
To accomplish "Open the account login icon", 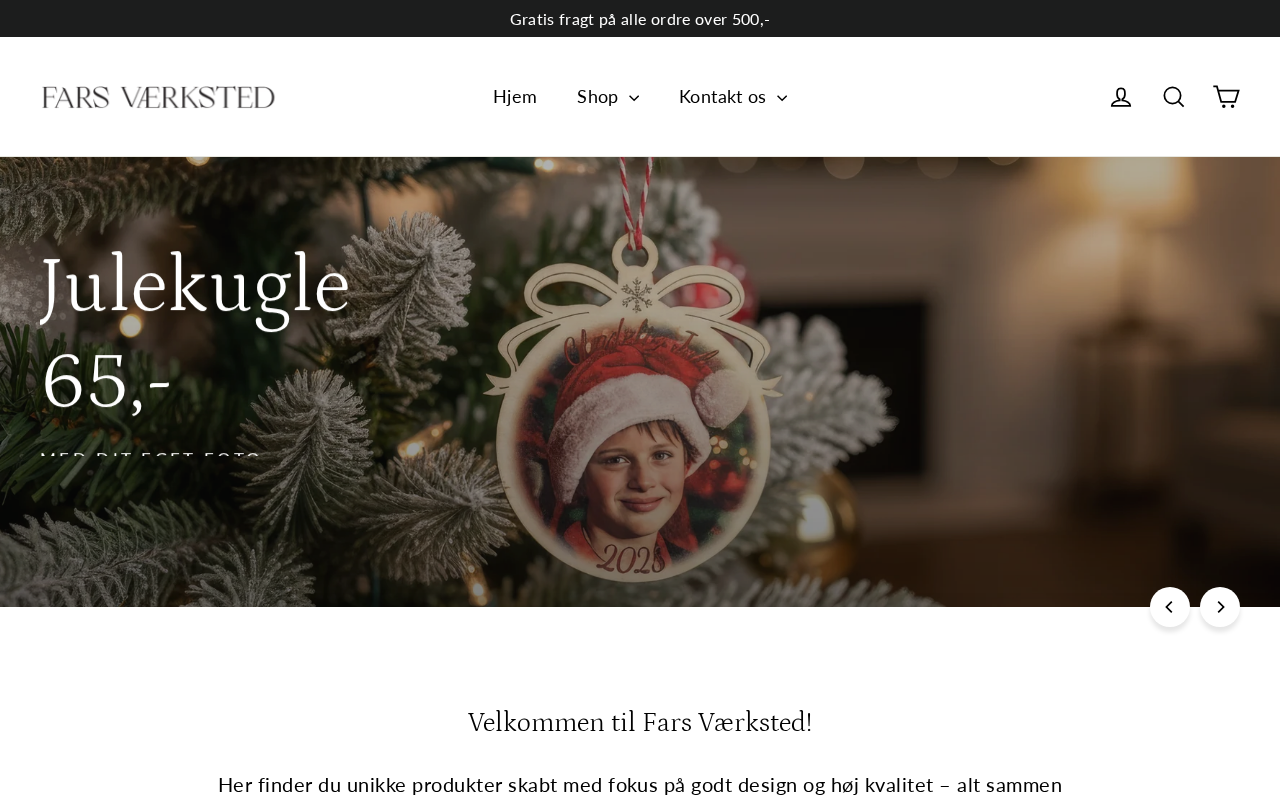I will click(x=1121, y=97).
